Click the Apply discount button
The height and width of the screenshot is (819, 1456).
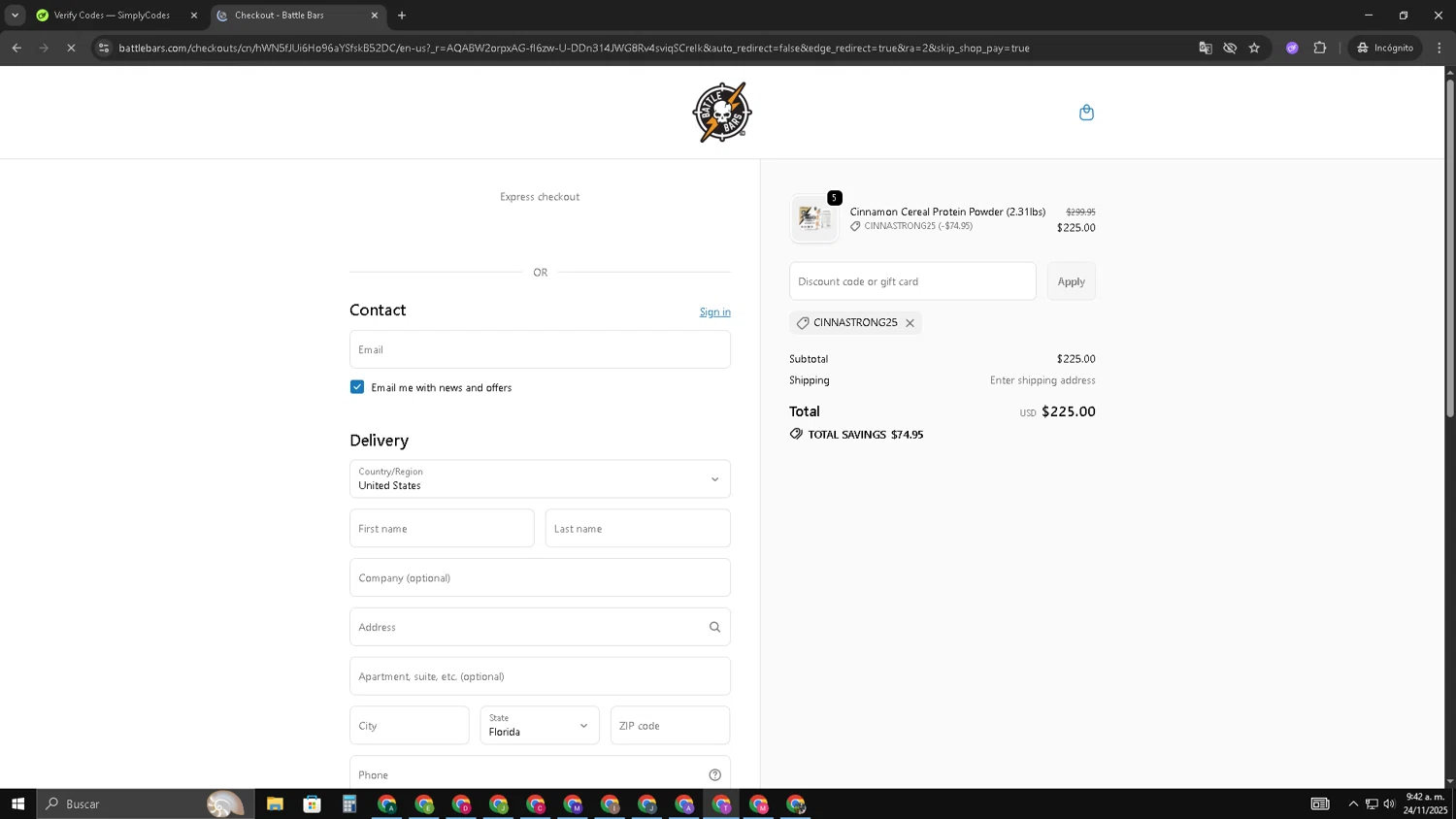pos(1071,281)
